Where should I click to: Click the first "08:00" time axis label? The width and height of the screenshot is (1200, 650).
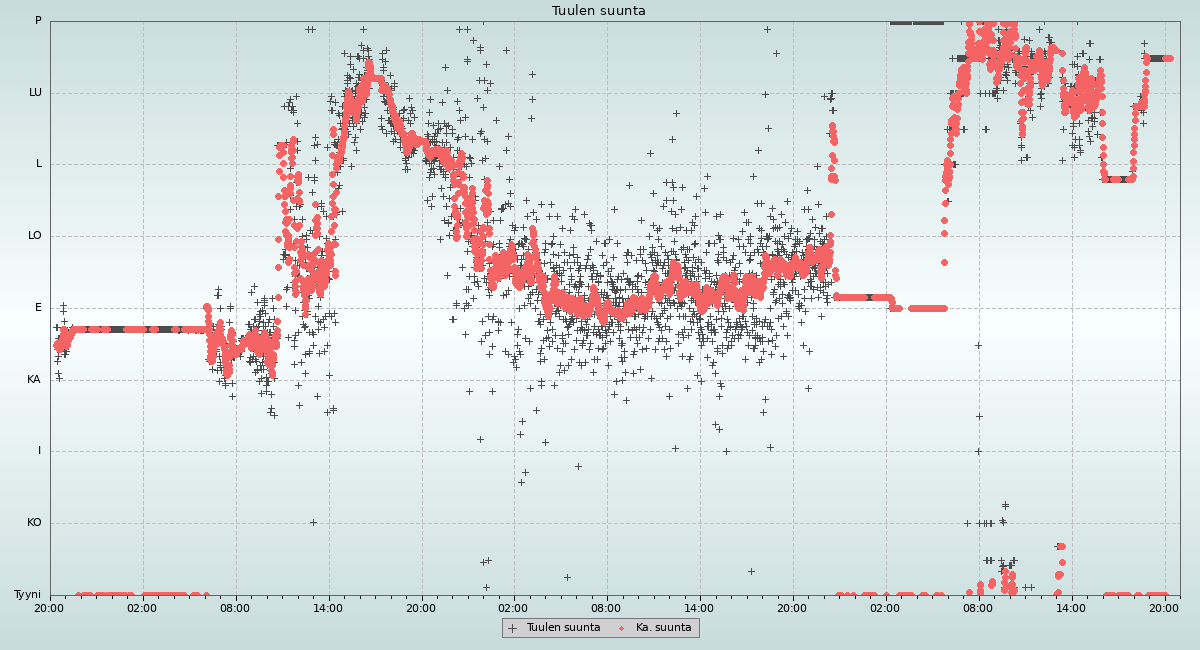tap(235, 607)
